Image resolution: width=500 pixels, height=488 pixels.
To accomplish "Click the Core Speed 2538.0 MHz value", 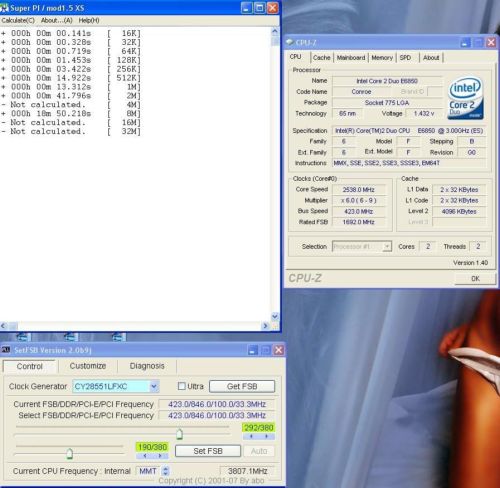I will pyautogui.click(x=358, y=190).
